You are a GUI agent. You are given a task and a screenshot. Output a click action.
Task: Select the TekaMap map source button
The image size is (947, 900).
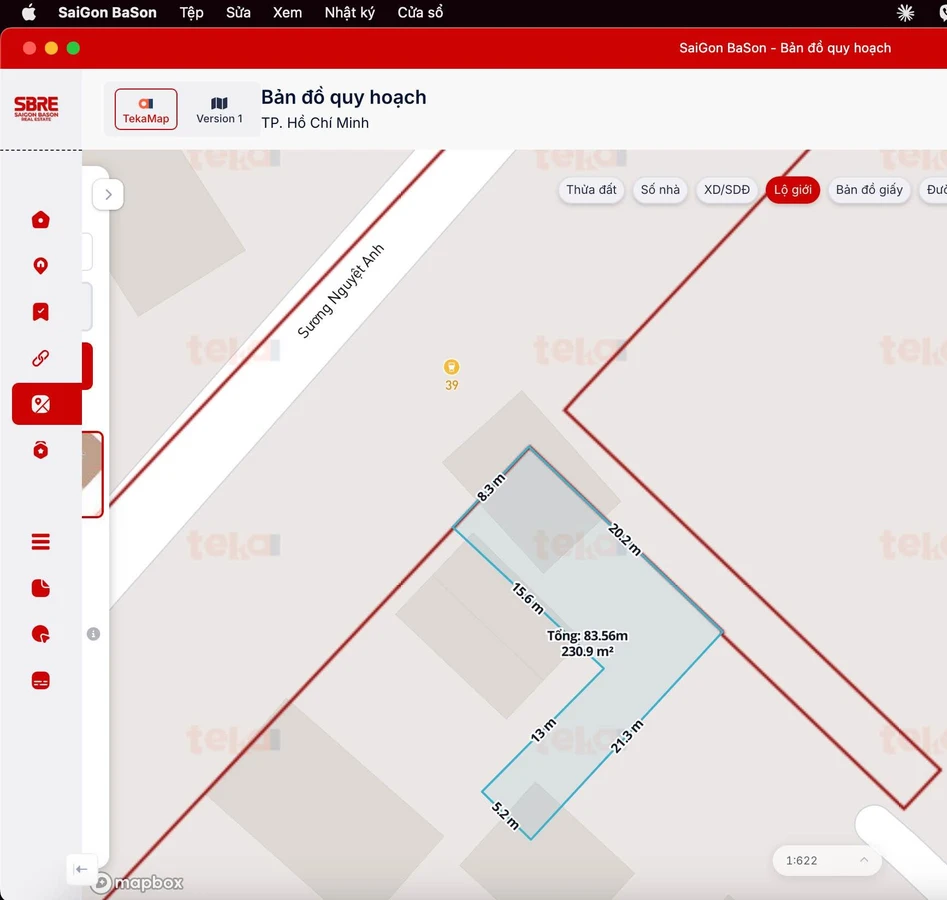[x=146, y=109]
